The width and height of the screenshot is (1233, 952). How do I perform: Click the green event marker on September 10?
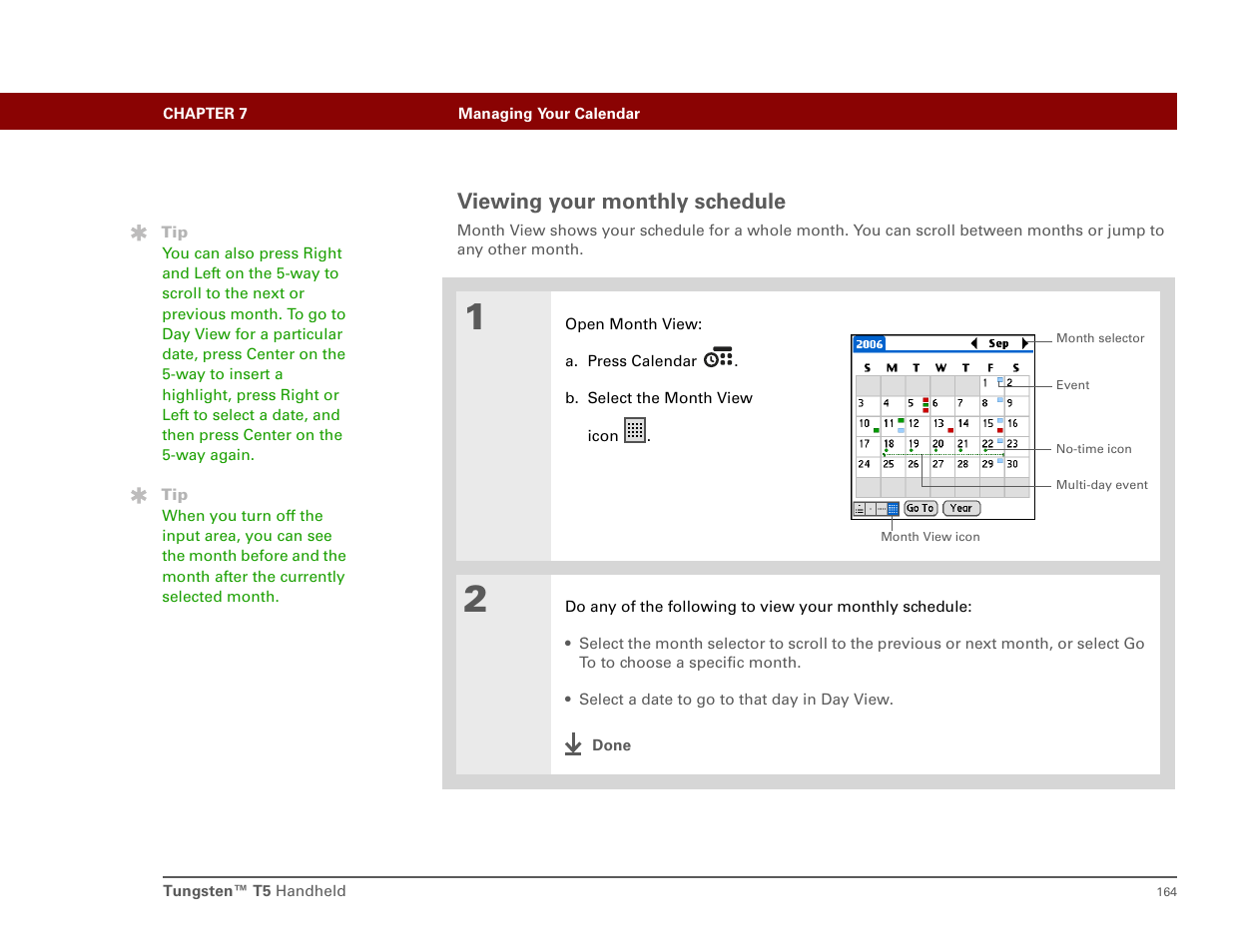pos(877,430)
